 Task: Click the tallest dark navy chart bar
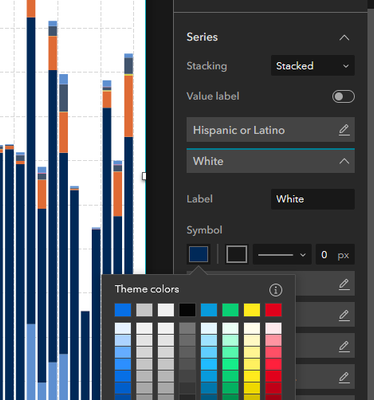pyautogui.click(x=31, y=170)
